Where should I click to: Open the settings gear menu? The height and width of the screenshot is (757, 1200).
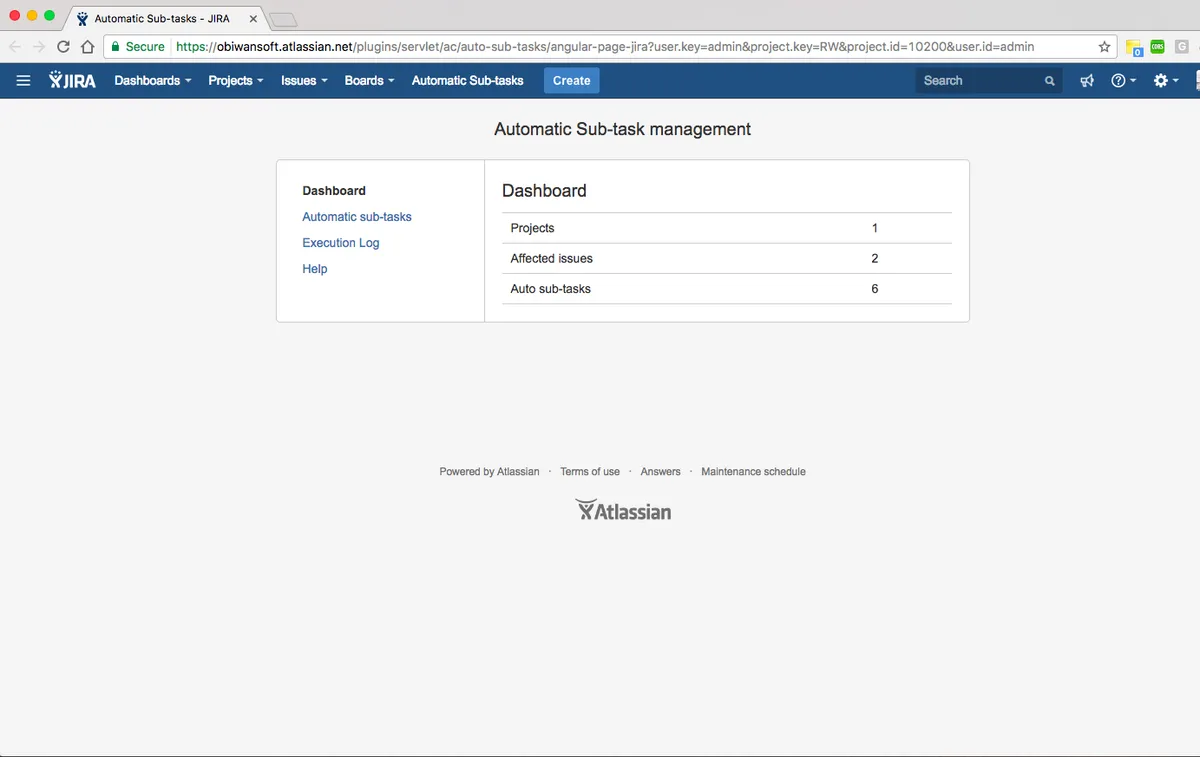click(1166, 81)
